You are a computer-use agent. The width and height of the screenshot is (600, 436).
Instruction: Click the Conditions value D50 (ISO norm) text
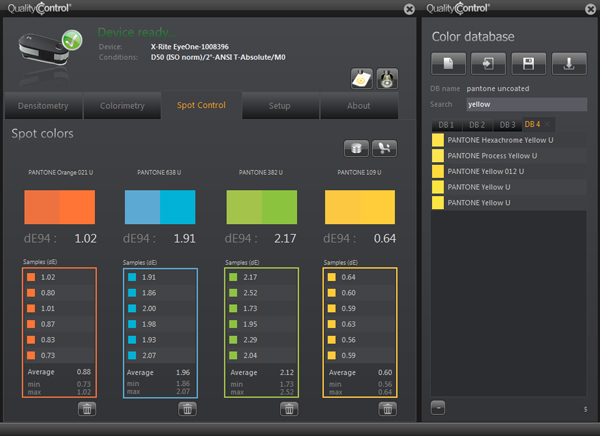coord(218,57)
